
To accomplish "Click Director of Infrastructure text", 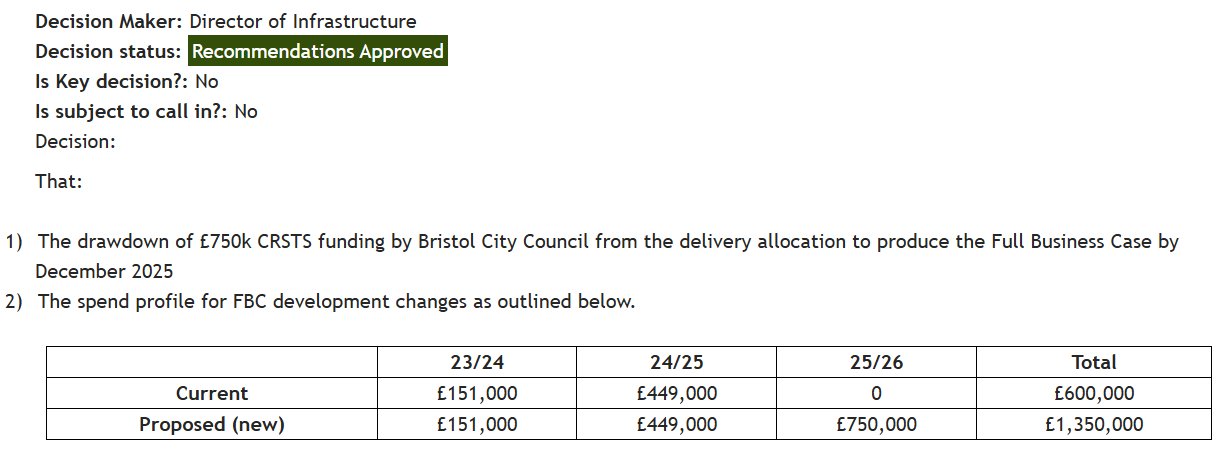I will tap(303, 21).
